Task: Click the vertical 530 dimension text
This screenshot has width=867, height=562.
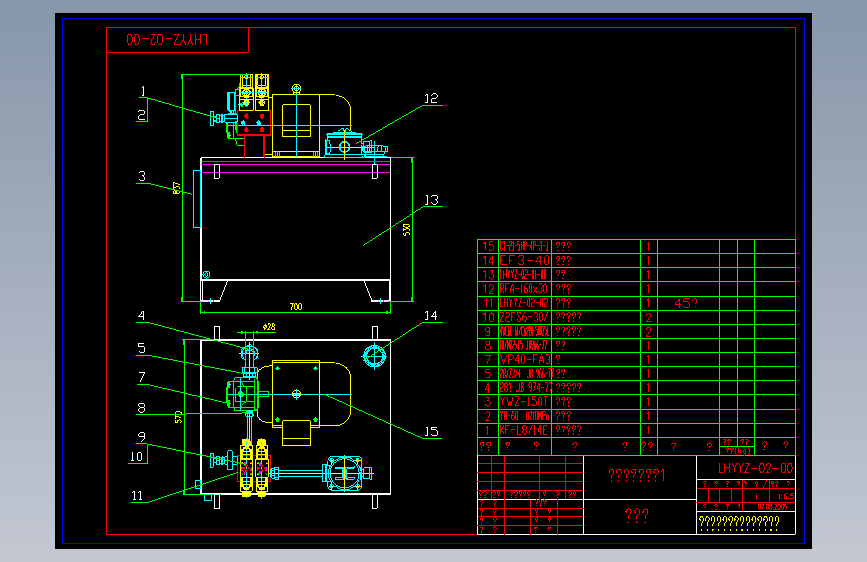Action: pyautogui.click(x=406, y=230)
